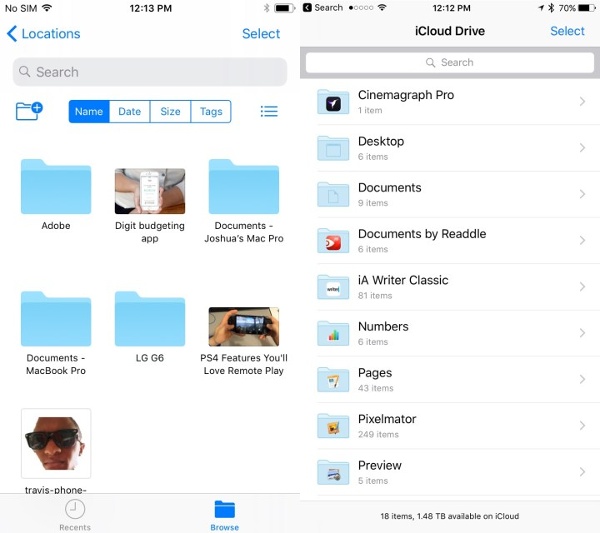Open the Preview folder icon
Image resolution: width=600 pixels, height=533 pixels.
333,472
